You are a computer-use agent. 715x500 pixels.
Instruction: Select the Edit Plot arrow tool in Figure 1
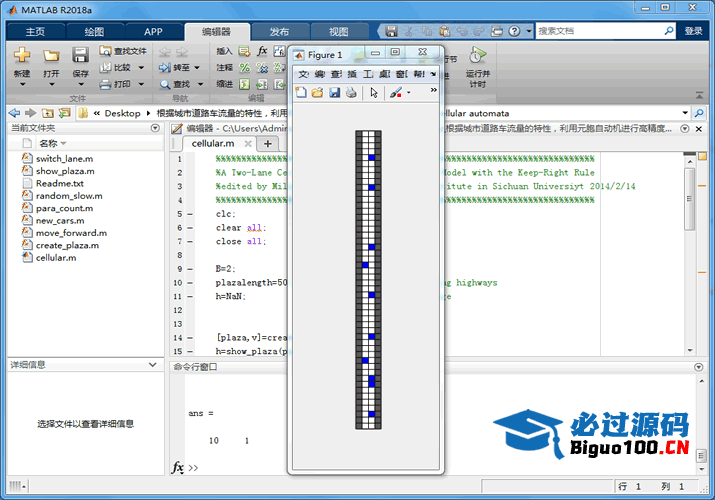(374, 92)
